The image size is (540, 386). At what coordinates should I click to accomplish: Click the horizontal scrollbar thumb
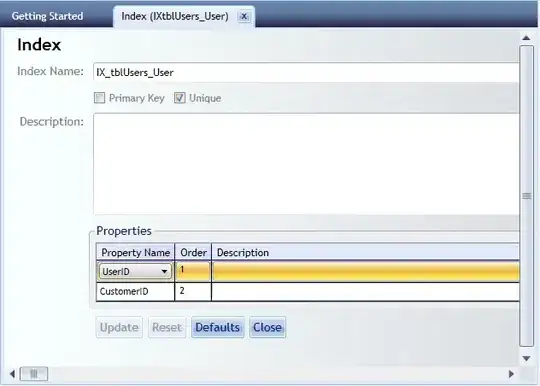34,374
